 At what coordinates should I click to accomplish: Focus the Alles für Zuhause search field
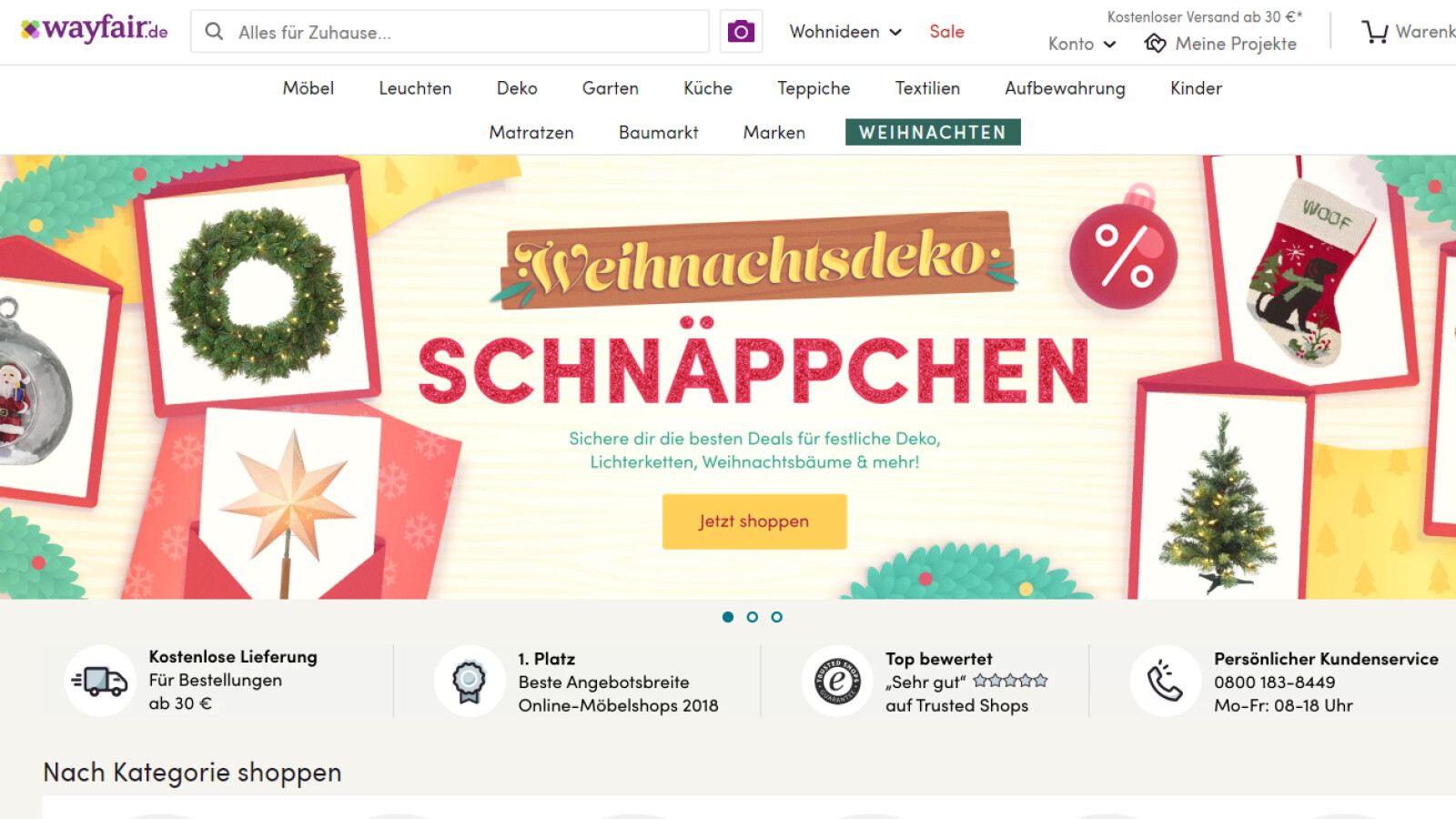450,32
